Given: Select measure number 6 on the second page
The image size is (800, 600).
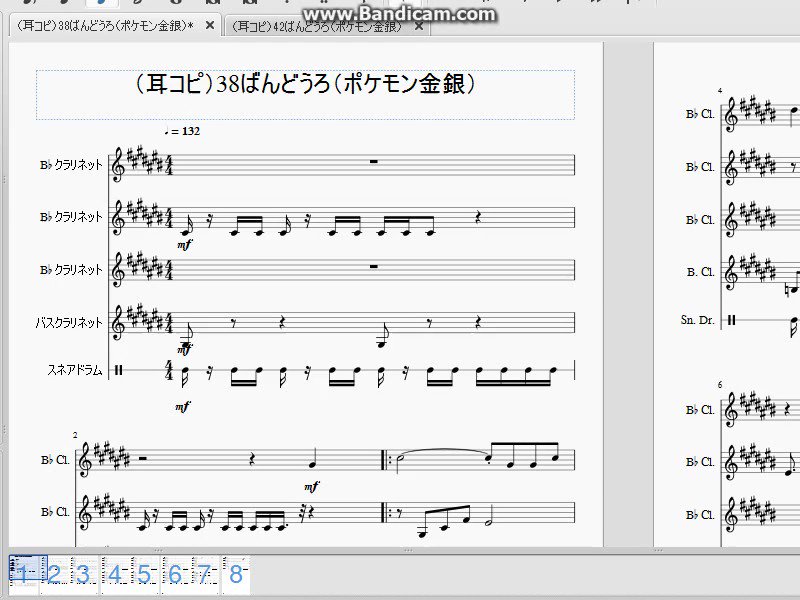Looking at the screenshot, I should (x=720, y=385).
